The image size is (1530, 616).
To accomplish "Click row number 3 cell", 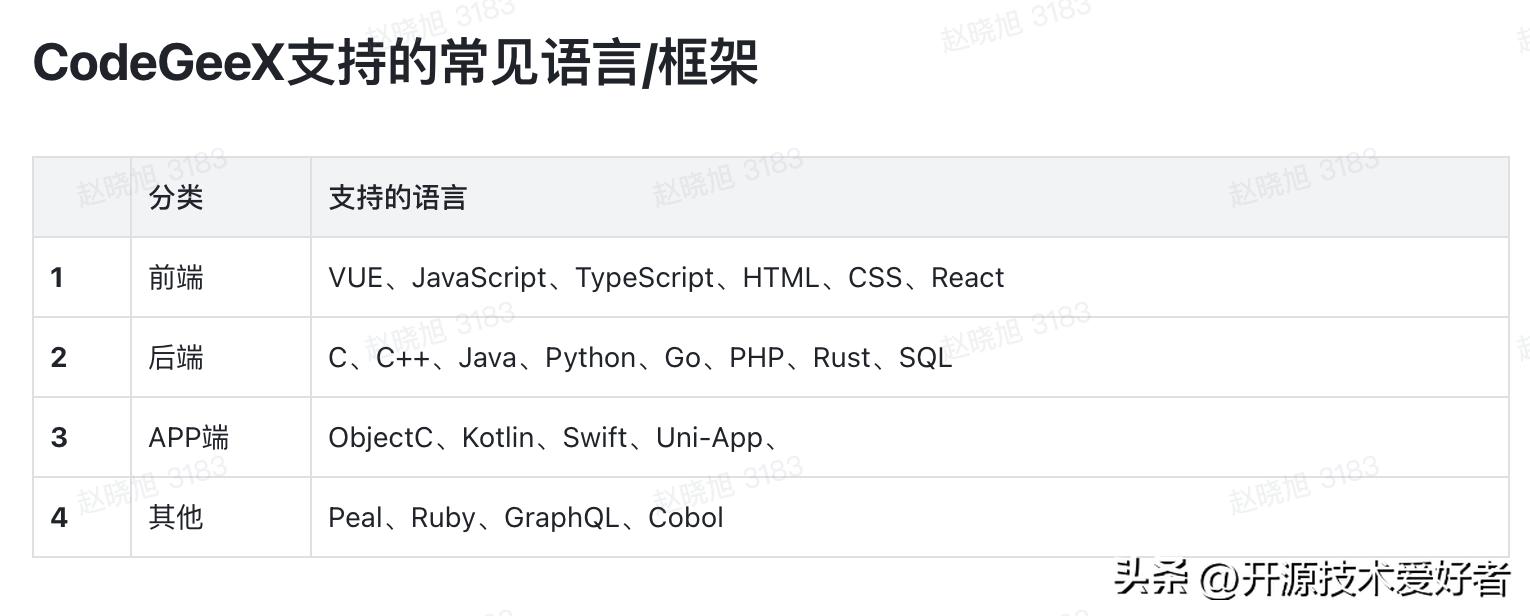I will coord(57,437).
